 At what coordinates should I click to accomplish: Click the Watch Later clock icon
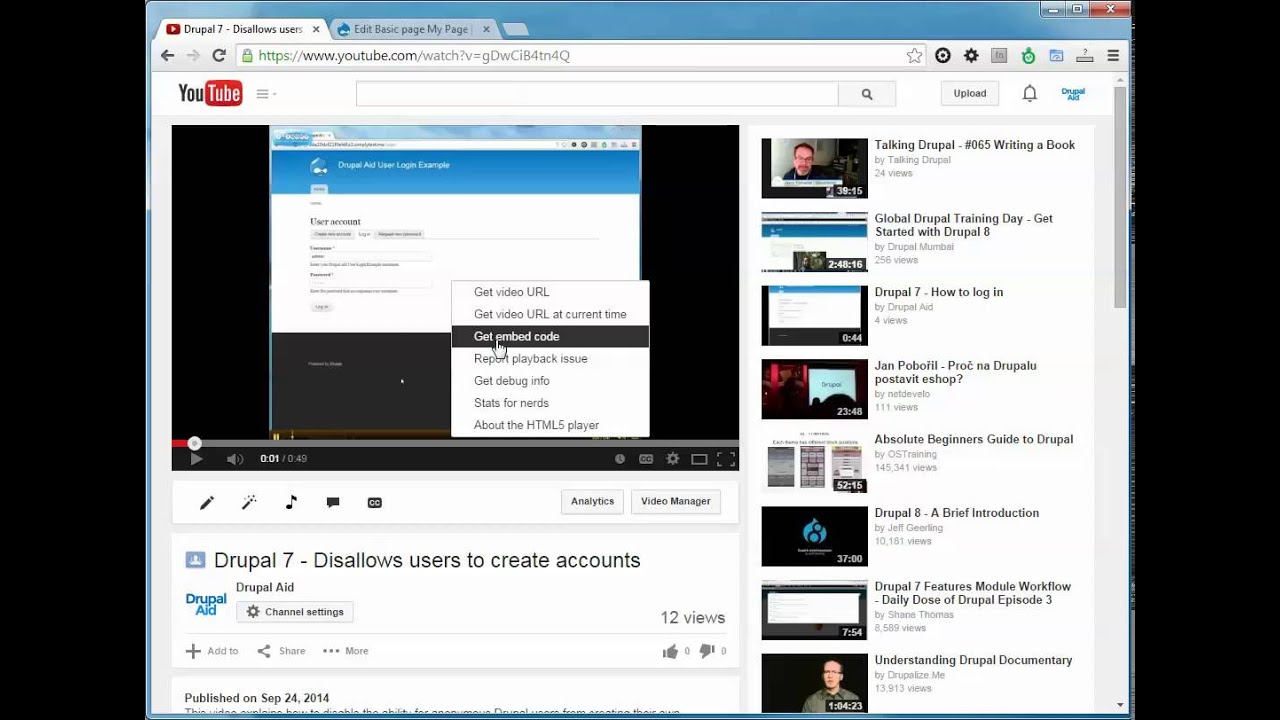(x=620, y=459)
